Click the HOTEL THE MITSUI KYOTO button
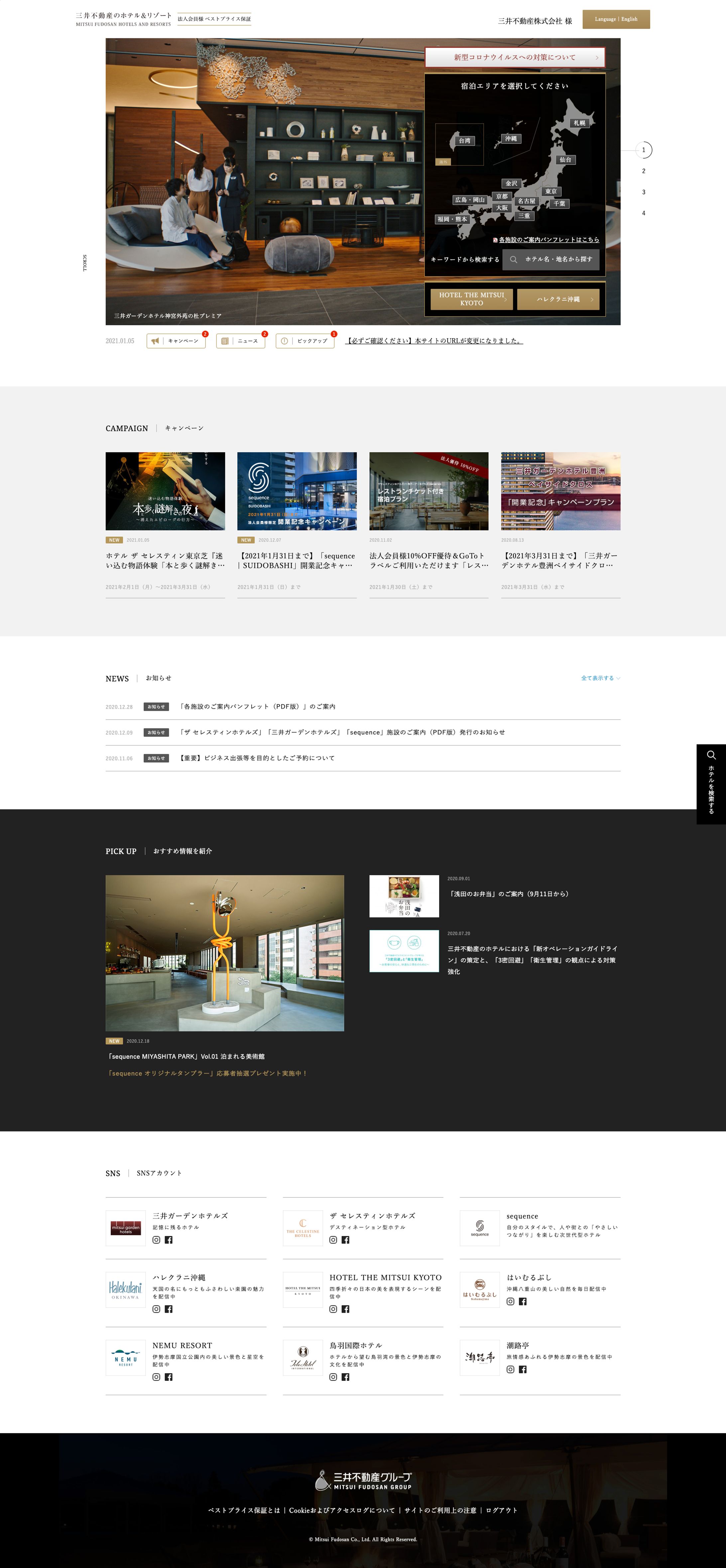Image resolution: width=726 pixels, height=1568 pixels. coord(472,299)
